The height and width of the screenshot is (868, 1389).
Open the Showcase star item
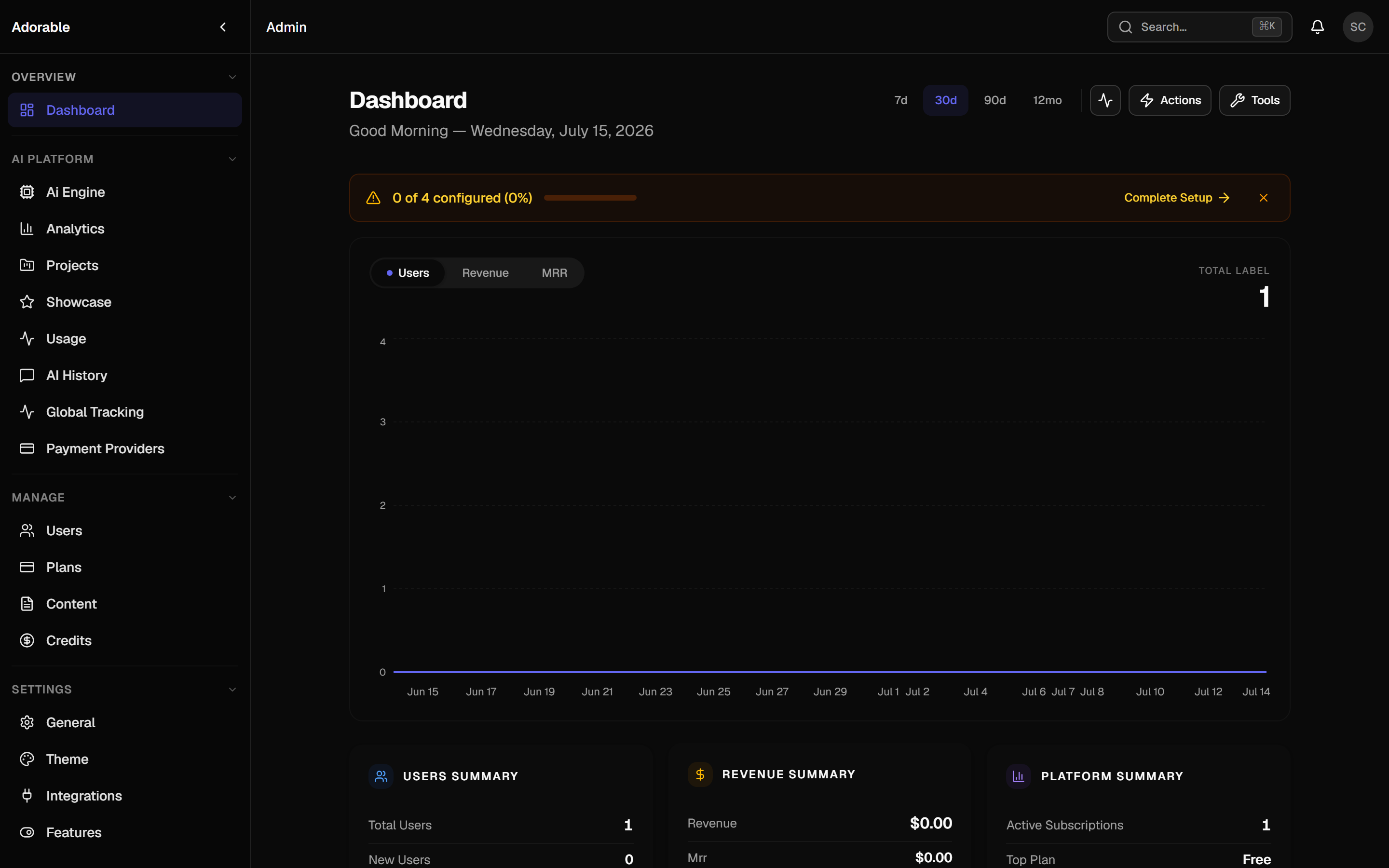coord(124,302)
